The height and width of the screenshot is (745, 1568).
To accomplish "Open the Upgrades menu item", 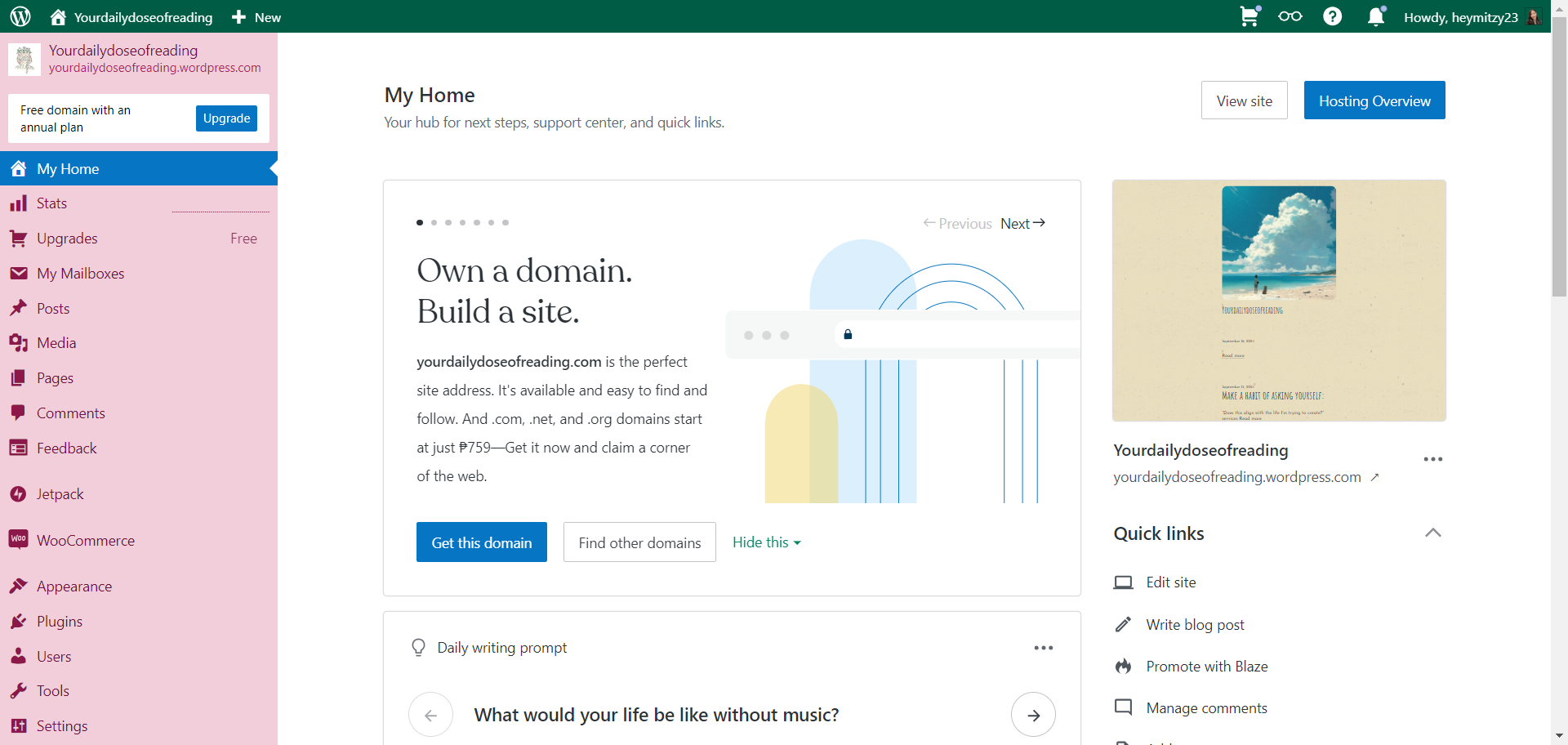I will click(139, 239).
